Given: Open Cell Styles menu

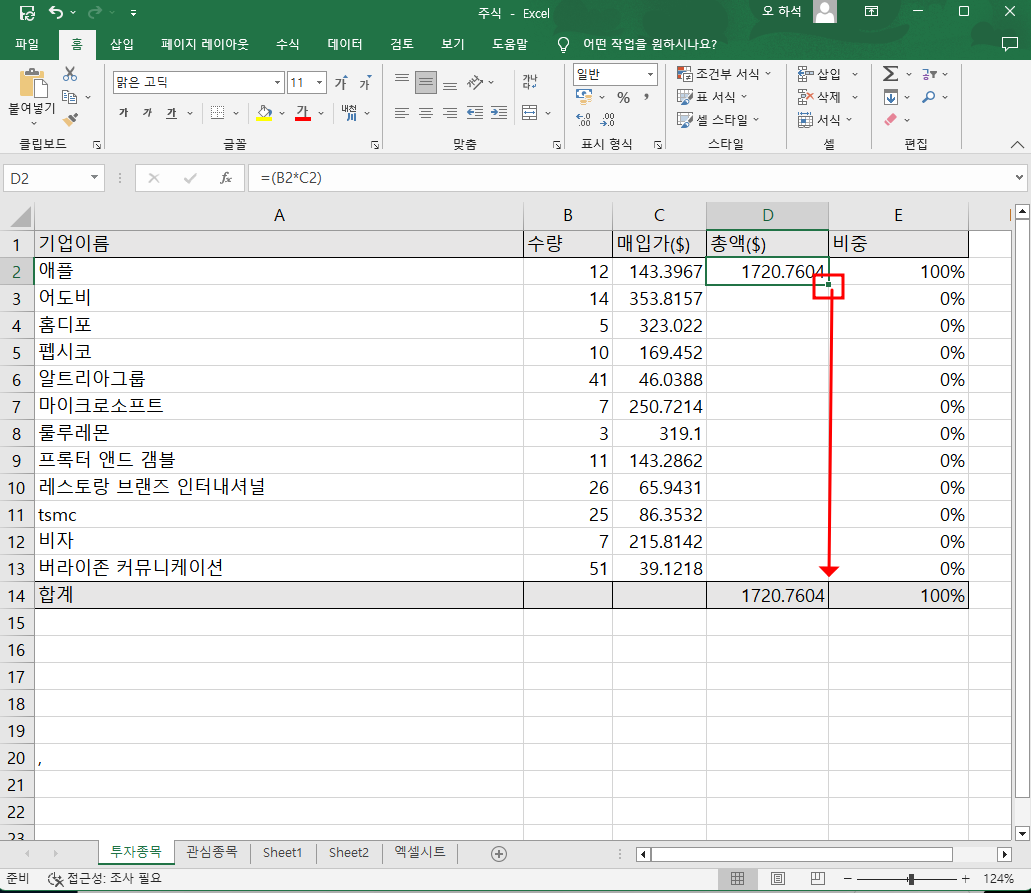Looking at the screenshot, I should point(718,120).
